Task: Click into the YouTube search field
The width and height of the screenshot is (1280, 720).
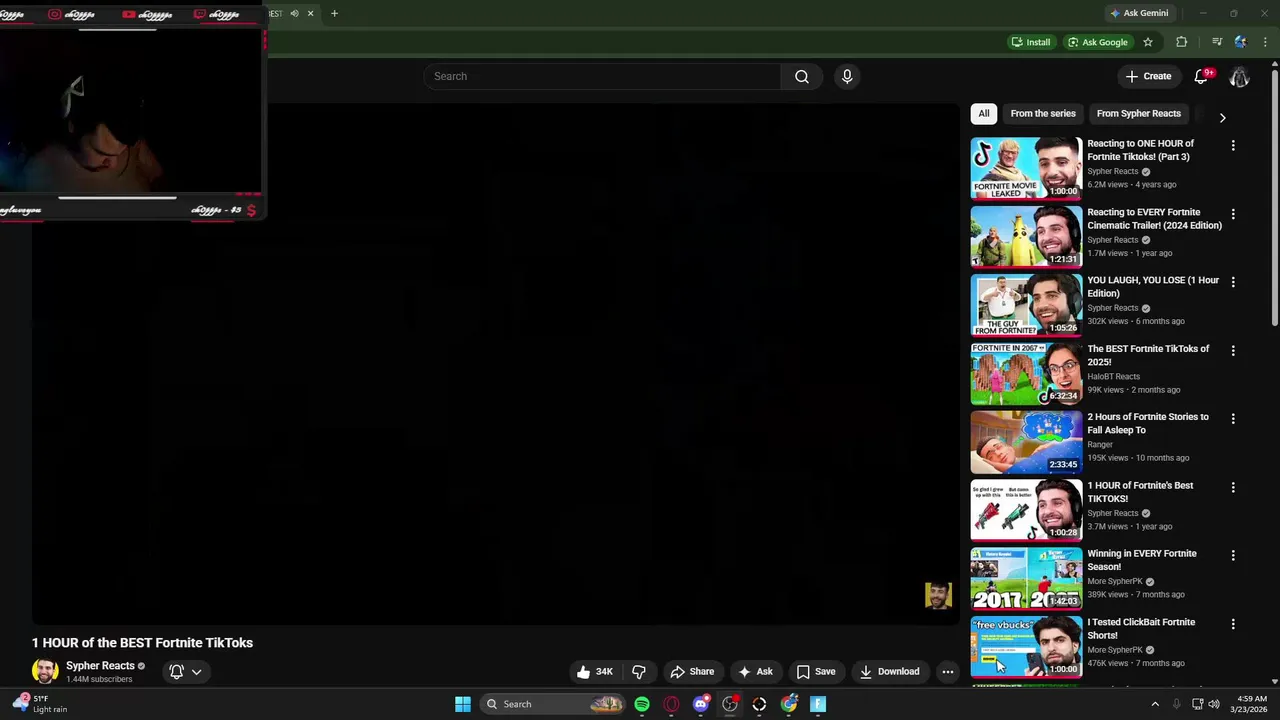Action: [x=603, y=76]
